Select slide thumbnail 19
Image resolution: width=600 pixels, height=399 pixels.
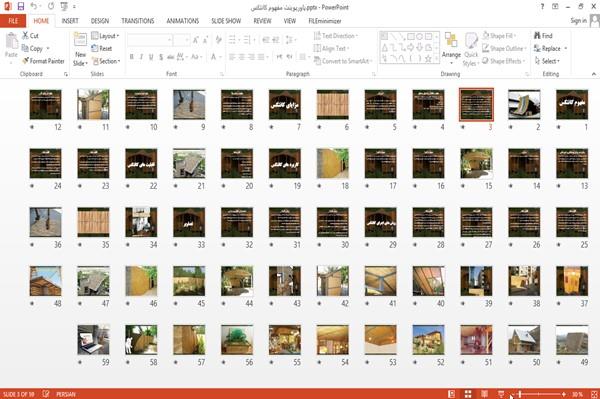point(285,163)
